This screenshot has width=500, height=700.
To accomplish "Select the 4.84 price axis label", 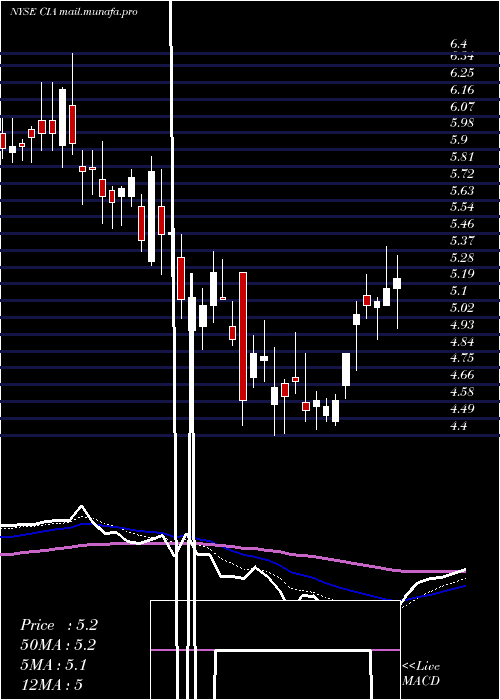I will click(462, 342).
